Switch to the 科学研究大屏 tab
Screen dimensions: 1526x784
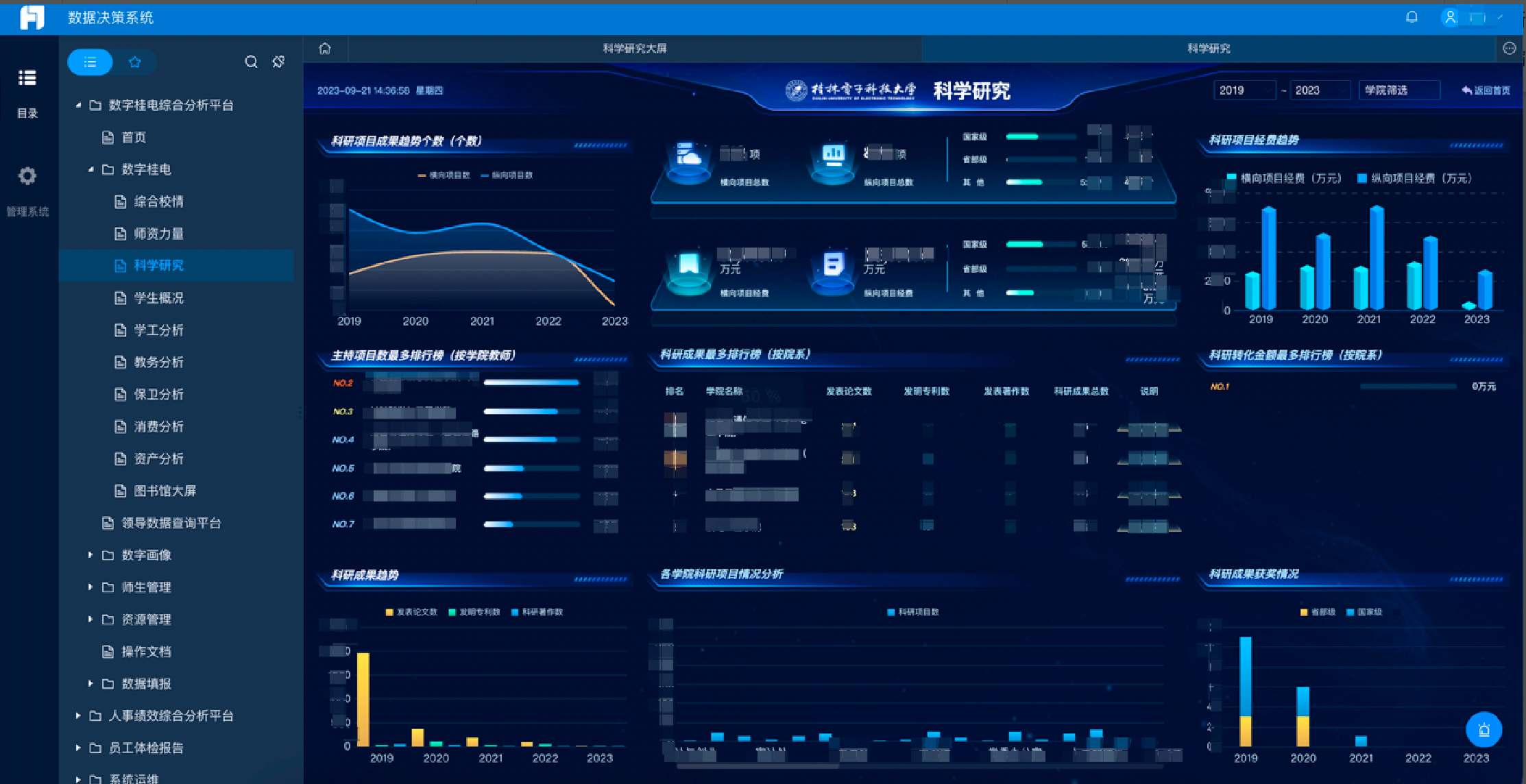(634, 49)
